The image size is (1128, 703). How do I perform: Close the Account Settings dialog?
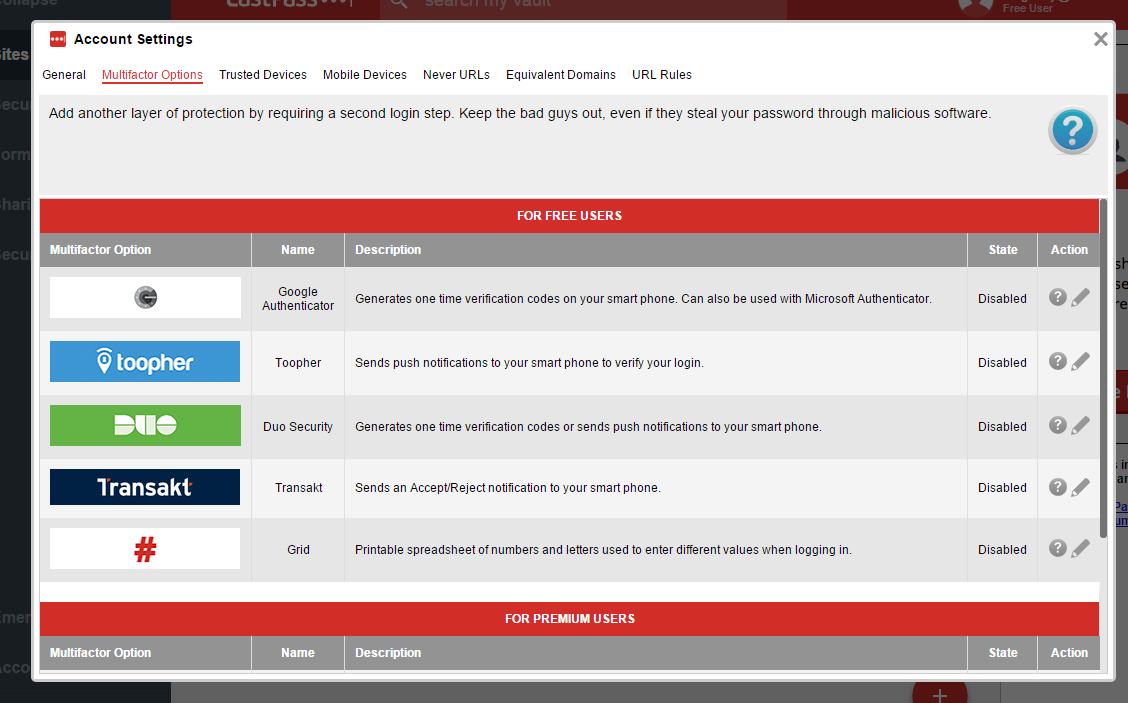[1100, 39]
